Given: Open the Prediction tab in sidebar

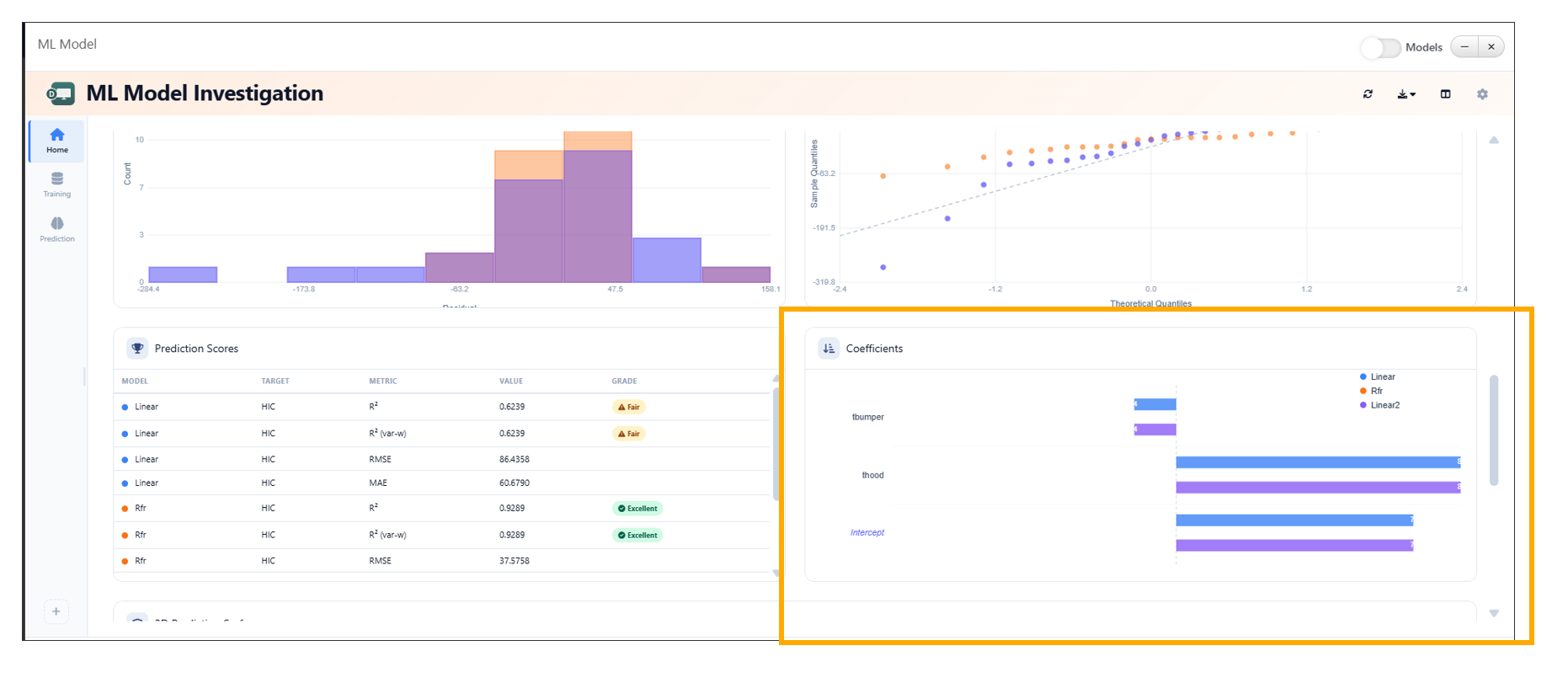Looking at the screenshot, I should (x=57, y=229).
